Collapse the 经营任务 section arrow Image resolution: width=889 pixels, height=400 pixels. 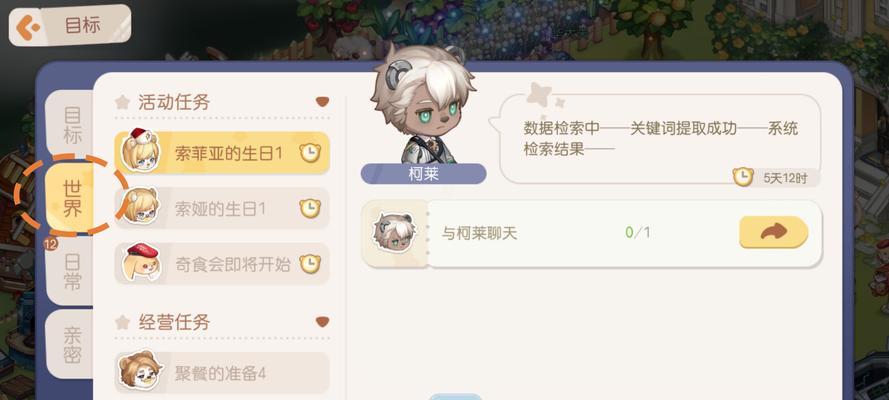click(x=322, y=322)
